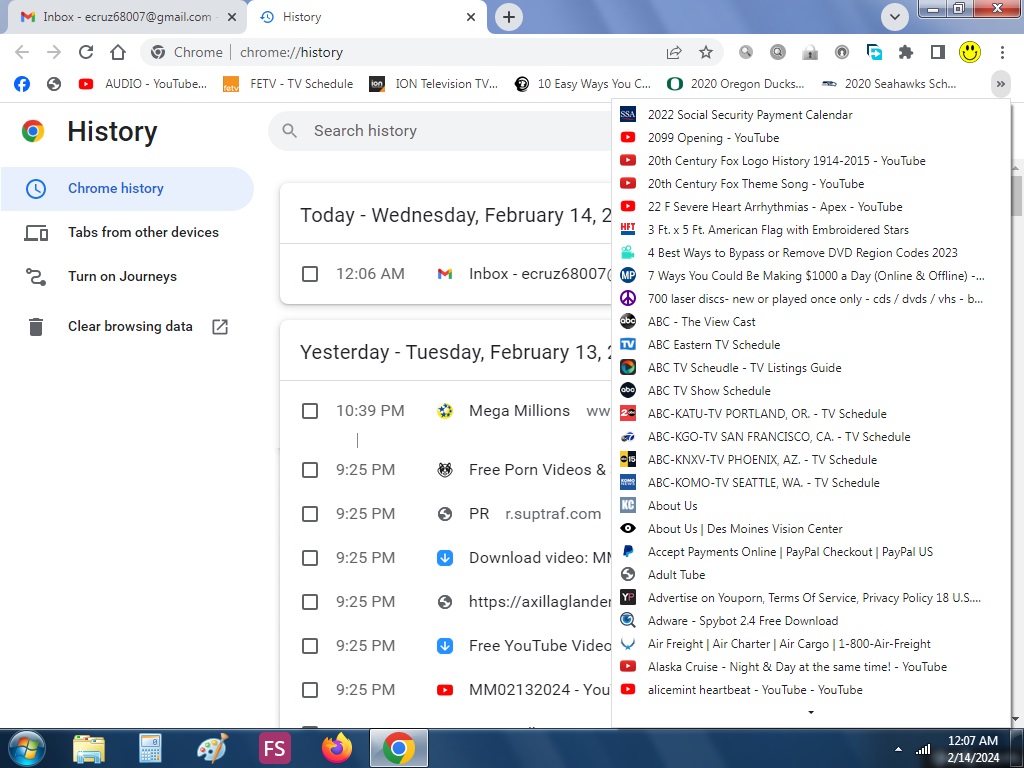Viewport: 1024px width, 768px height.
Task: Open Calculator from the taskbar
Action: coord(150,748)
